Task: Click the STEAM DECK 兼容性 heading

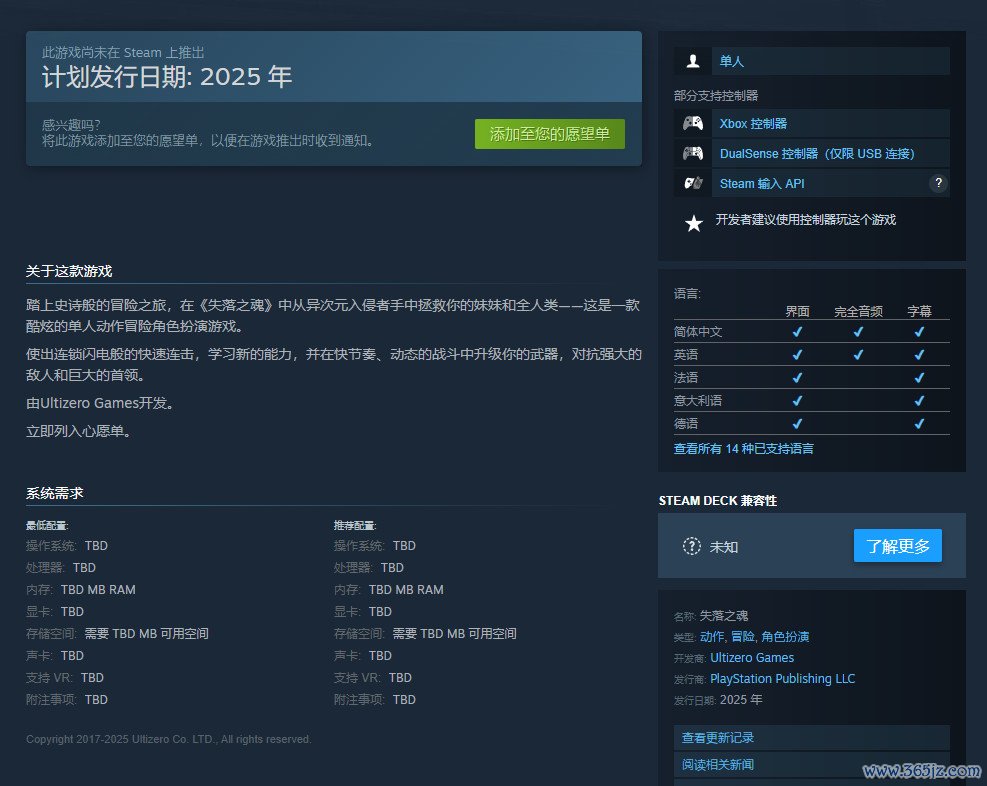Action: point(718,501)
